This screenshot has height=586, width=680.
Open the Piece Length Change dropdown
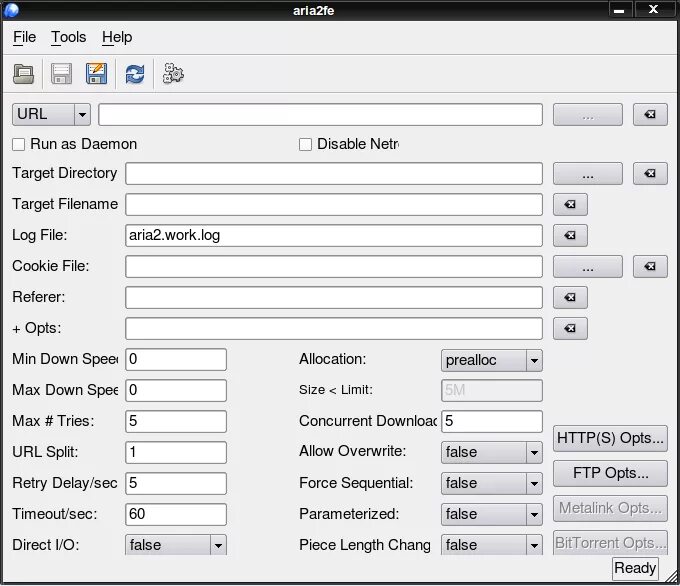click(492, 545)
